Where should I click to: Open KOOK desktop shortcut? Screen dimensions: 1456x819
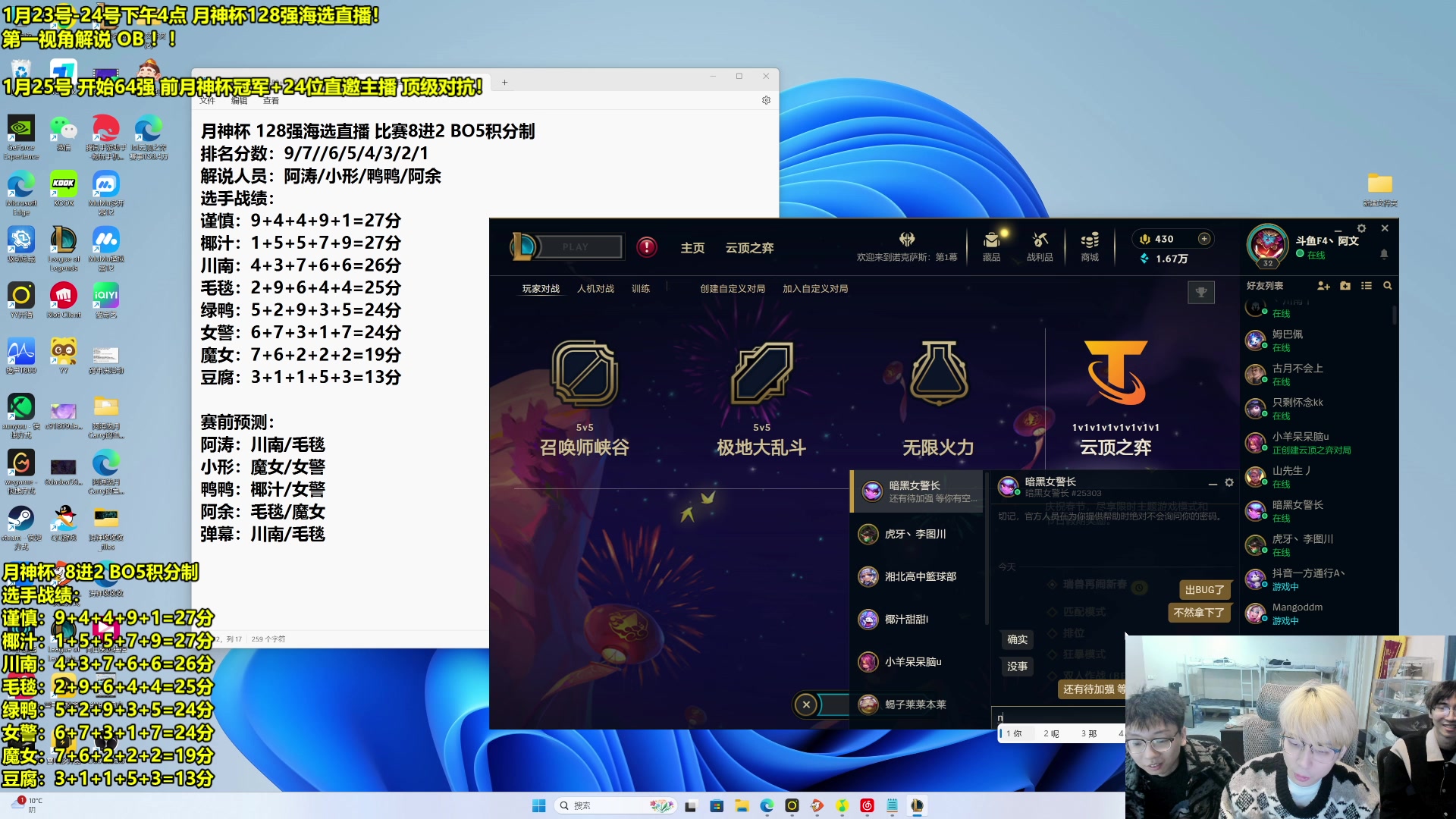point(64,189)
